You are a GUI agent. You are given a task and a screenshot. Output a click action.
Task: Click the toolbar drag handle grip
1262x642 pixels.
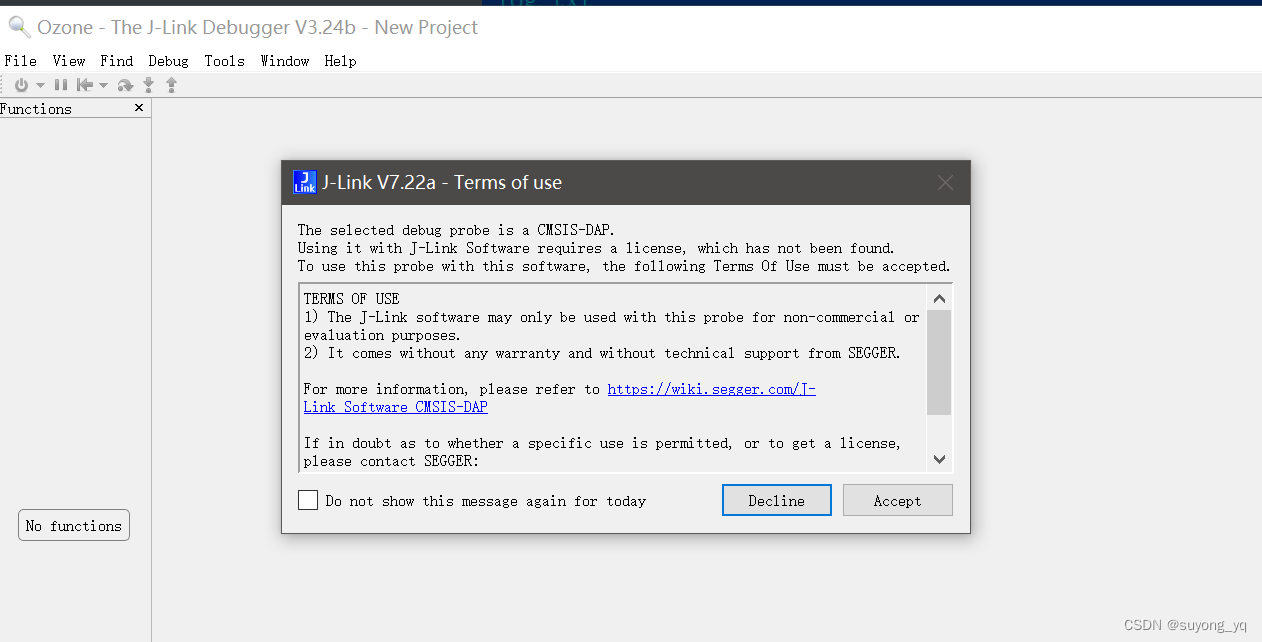tap(5, 86)
